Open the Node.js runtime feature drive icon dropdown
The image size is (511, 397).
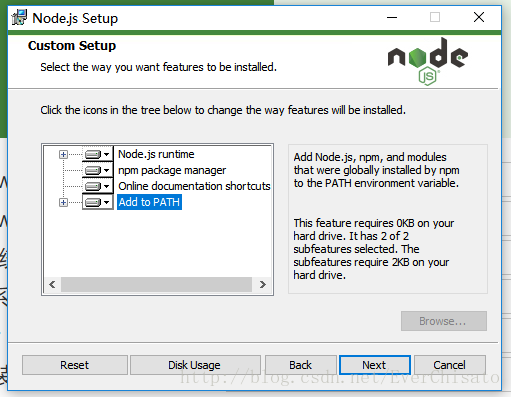point(98,154)
